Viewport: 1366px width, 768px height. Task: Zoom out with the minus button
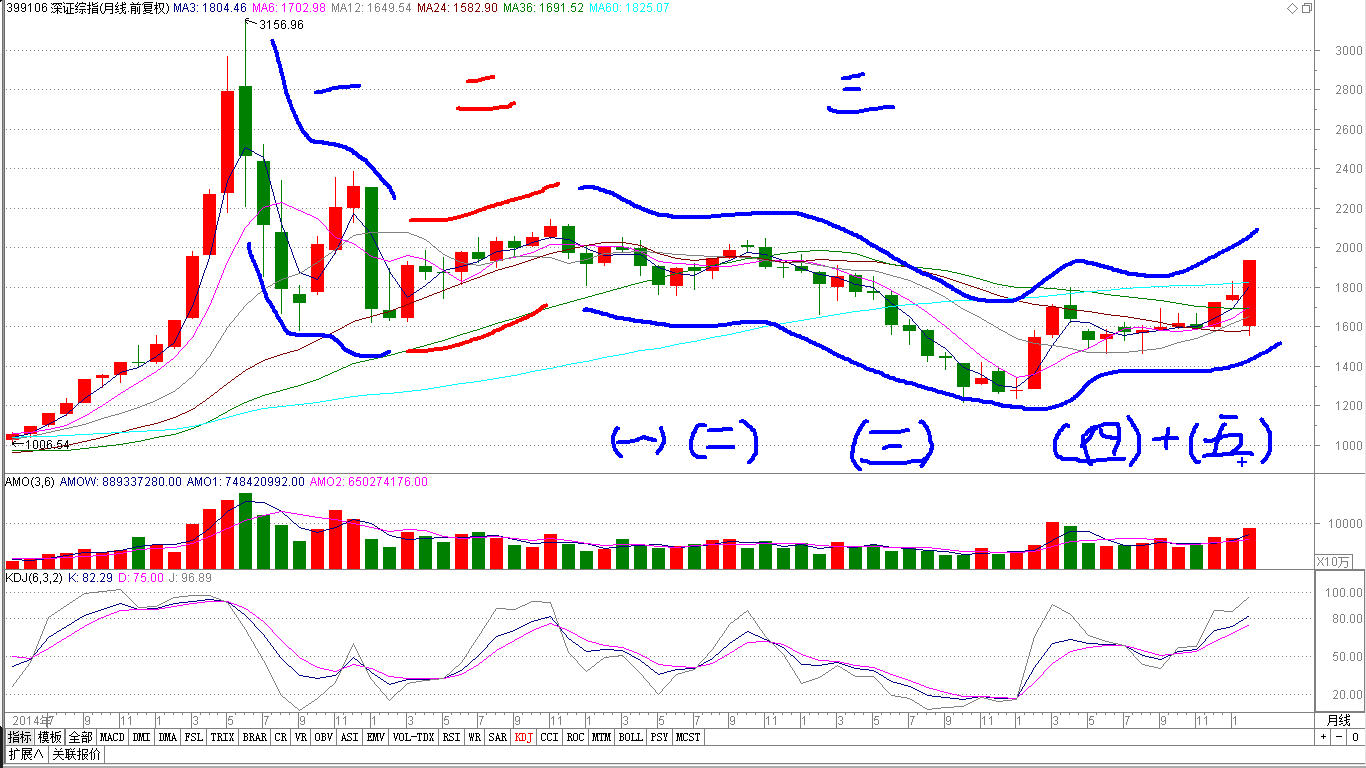1338,737
